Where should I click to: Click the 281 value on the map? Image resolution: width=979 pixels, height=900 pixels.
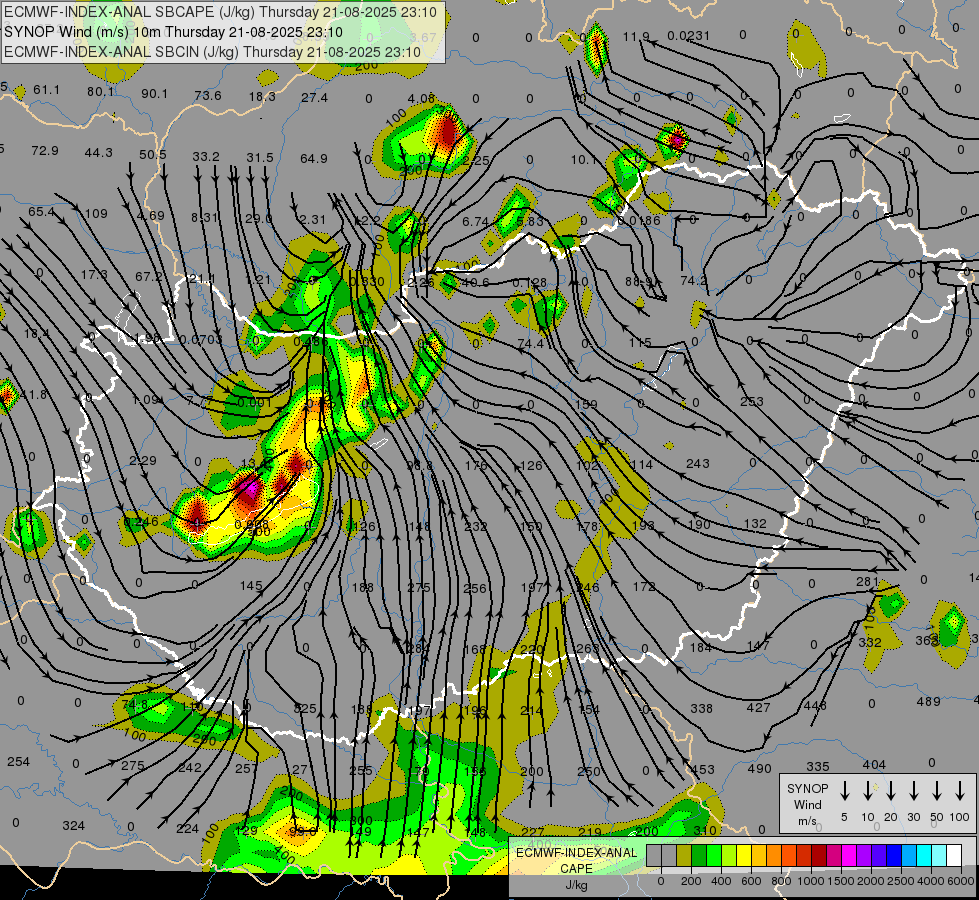point(867,582)
